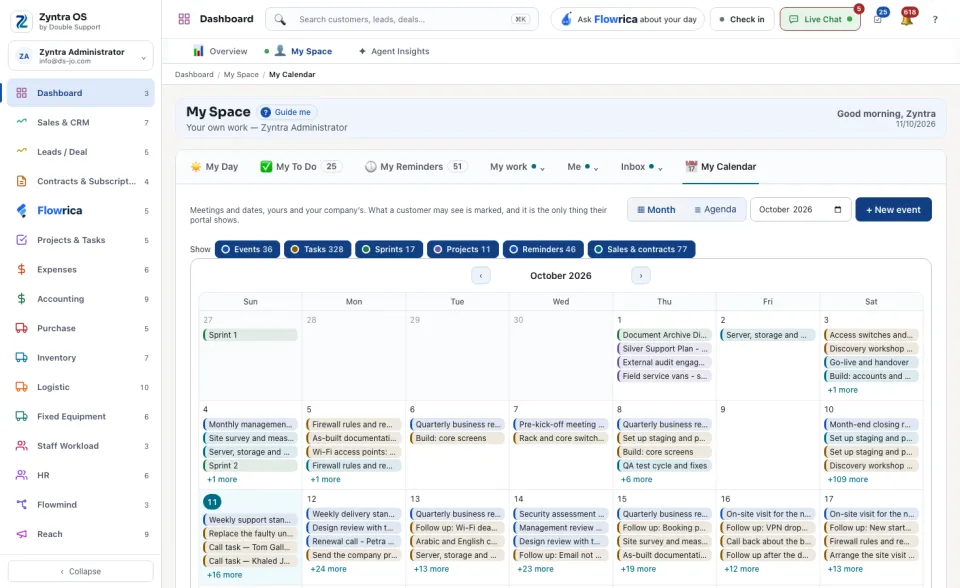This screenshot has width=960, height=588.
Task: Go to the next month
Action: click(x=640, y=276)
